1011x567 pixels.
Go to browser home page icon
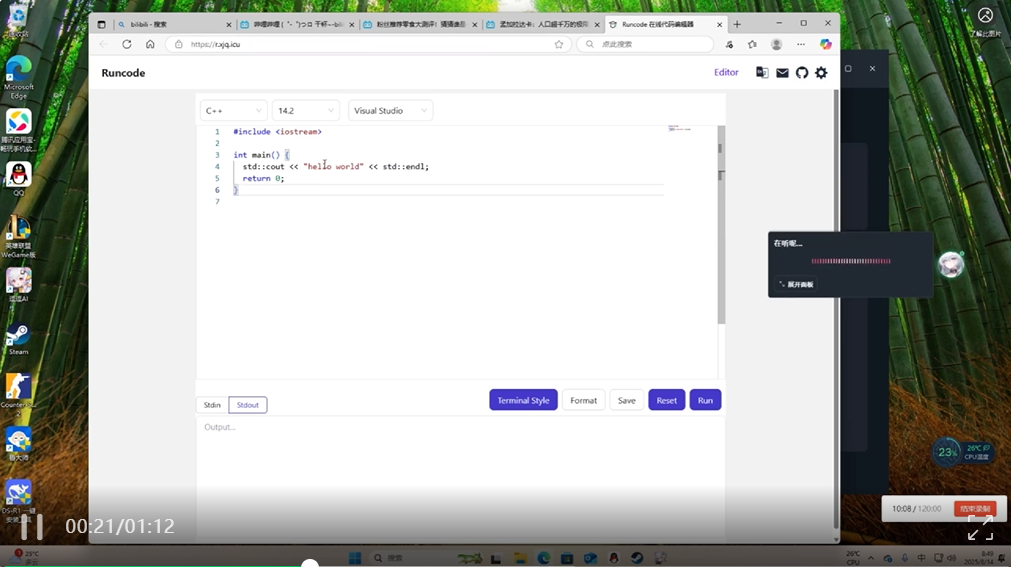click(x=150, y=45)
